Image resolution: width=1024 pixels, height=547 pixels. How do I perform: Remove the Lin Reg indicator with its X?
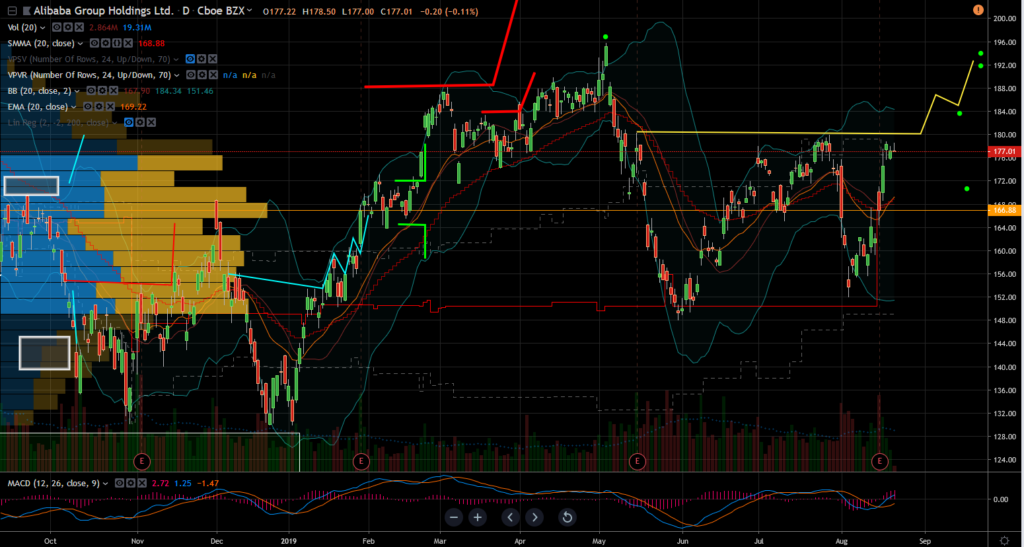(x=151, y=122)
